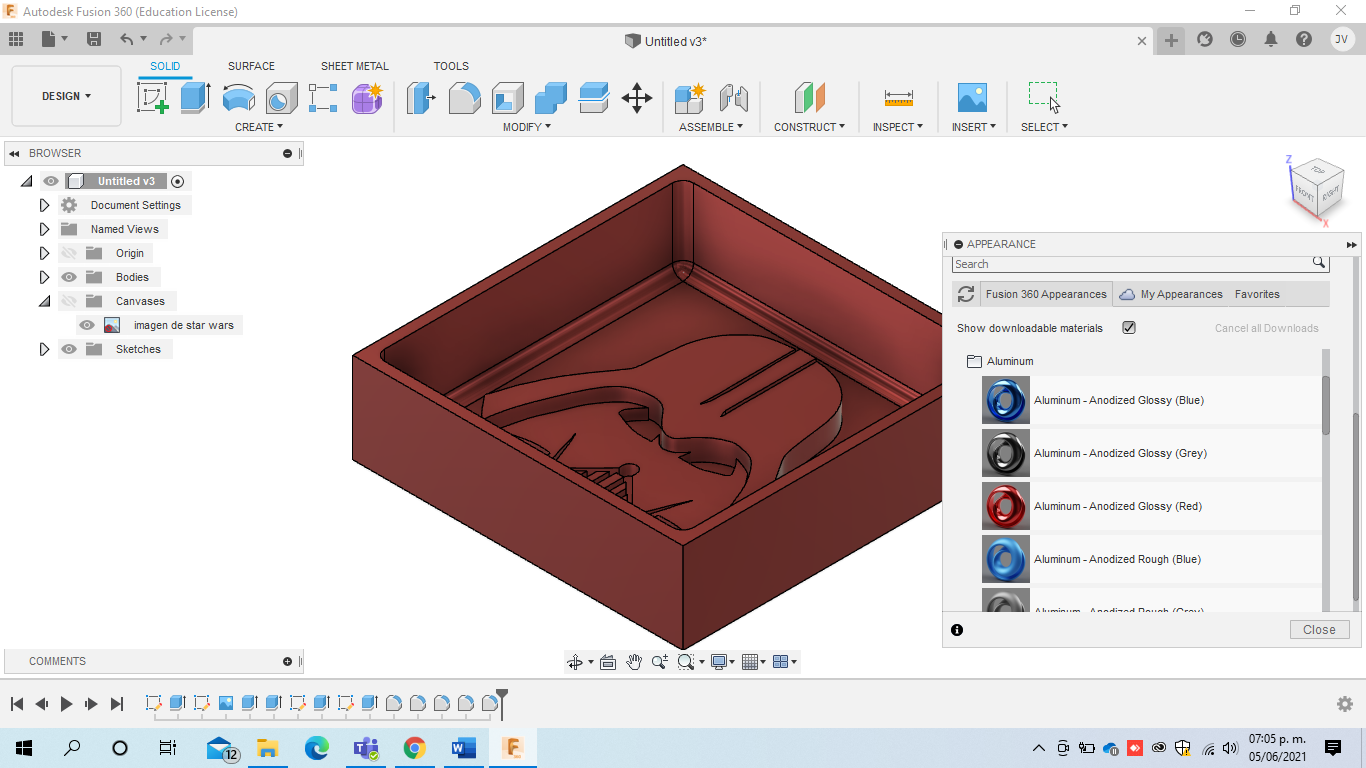Pick Aluminum Anodized Rough (Blue) swatch
The width and height of the screenshot is (1366, 768).
pos(1006,559)
